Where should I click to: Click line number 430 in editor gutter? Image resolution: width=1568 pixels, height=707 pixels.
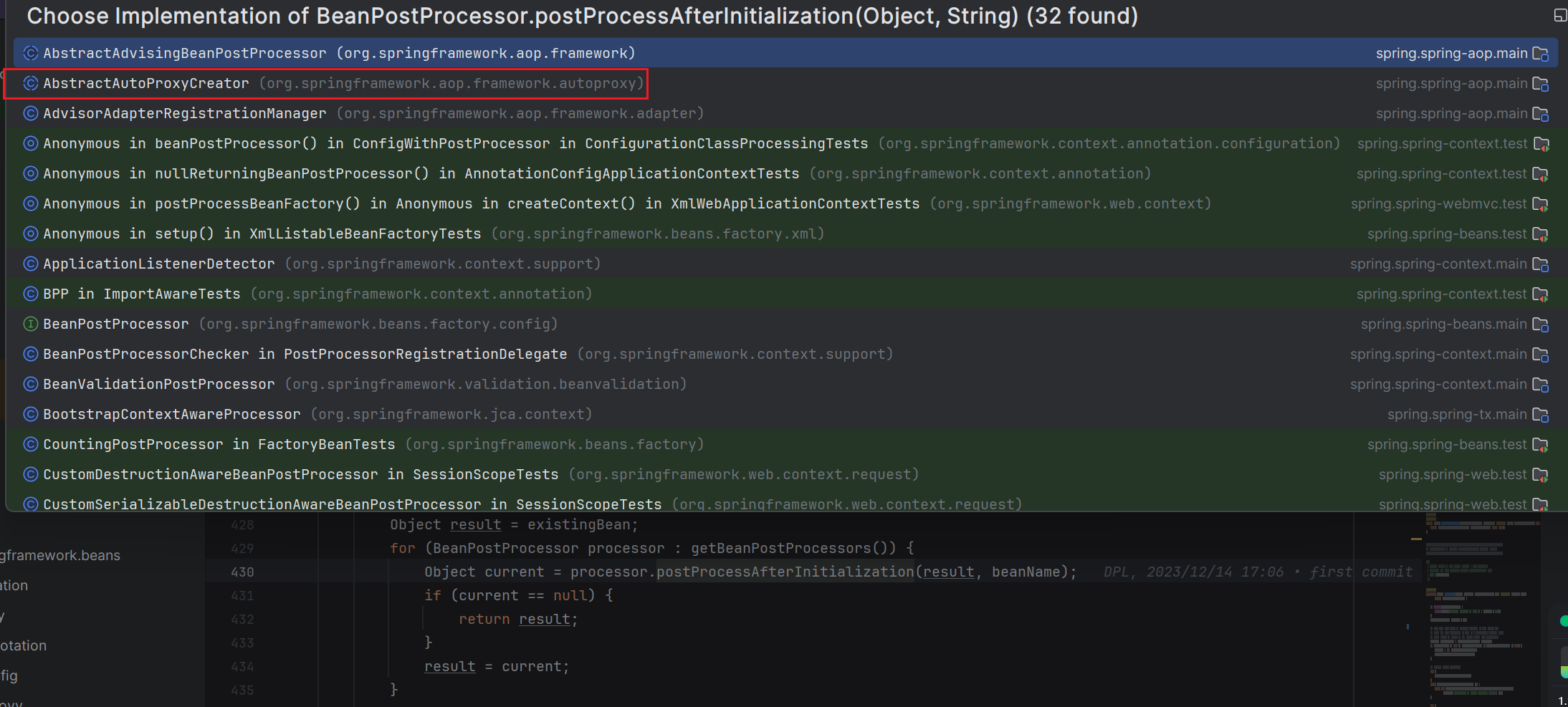(242, 572)
